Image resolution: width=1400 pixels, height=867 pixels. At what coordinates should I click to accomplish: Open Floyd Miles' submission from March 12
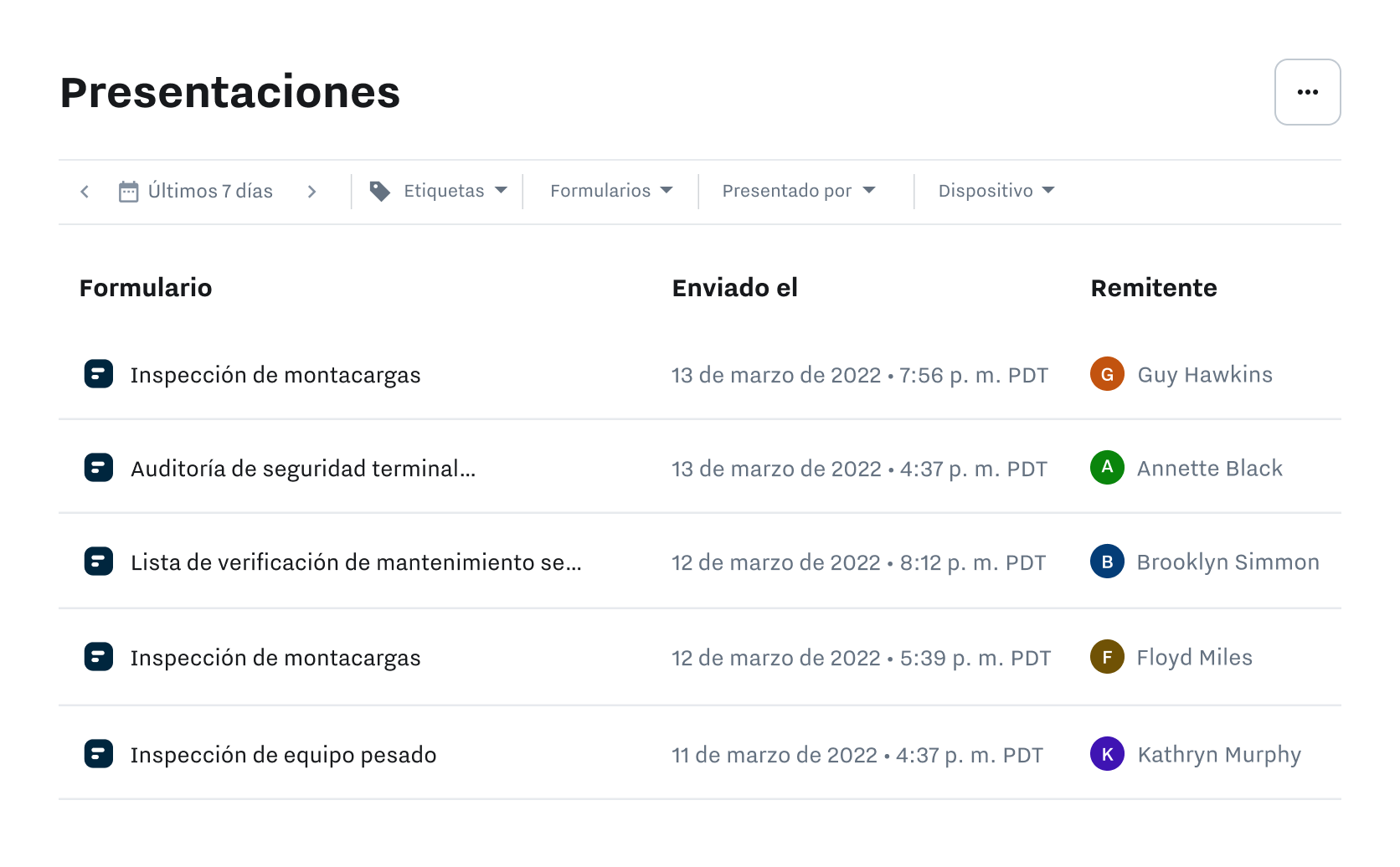coord(275,658)
